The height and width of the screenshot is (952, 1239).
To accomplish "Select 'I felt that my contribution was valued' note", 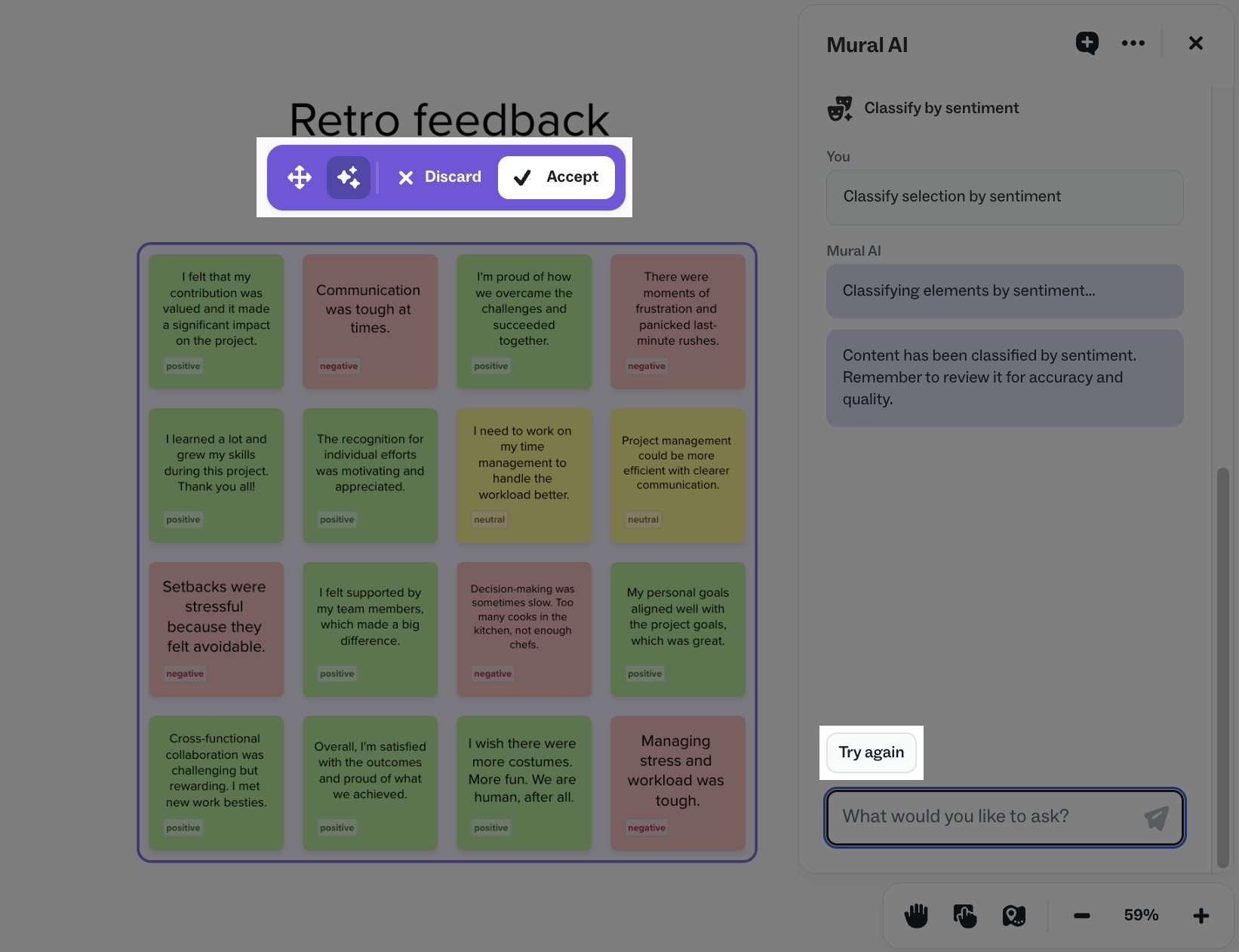I will pos(216,321).
